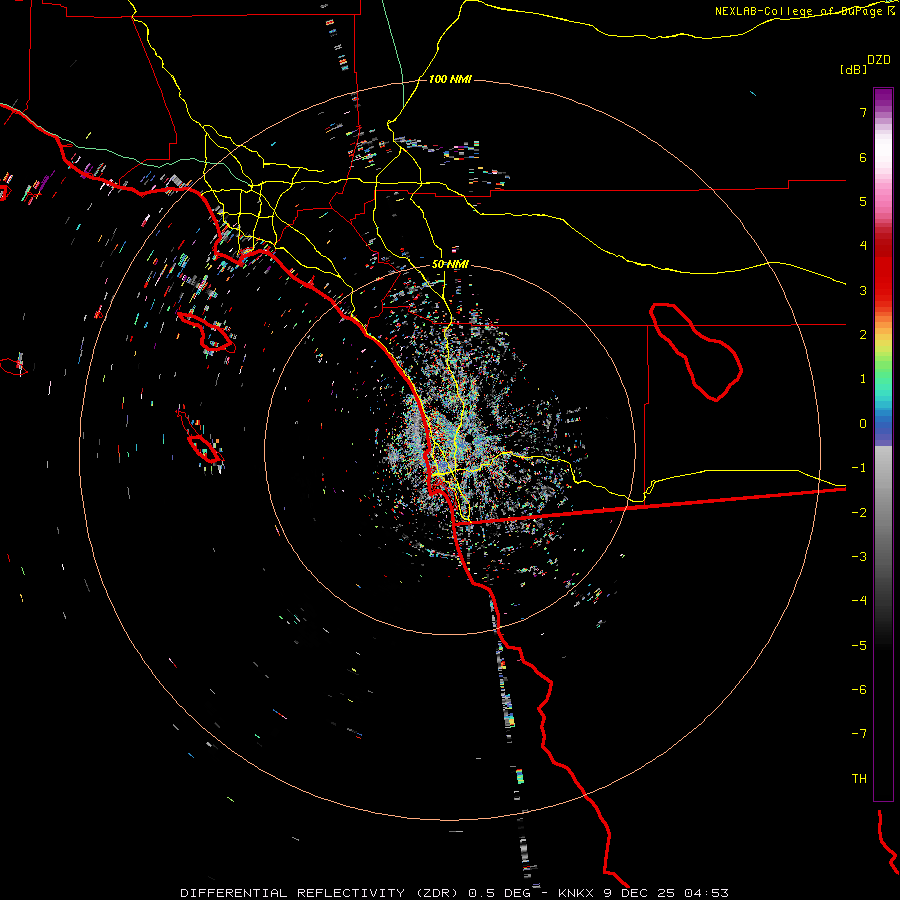This screenshot has height=900, width=900.
Task: Click the 3 value on the color scale
Action: pos(863,290)
